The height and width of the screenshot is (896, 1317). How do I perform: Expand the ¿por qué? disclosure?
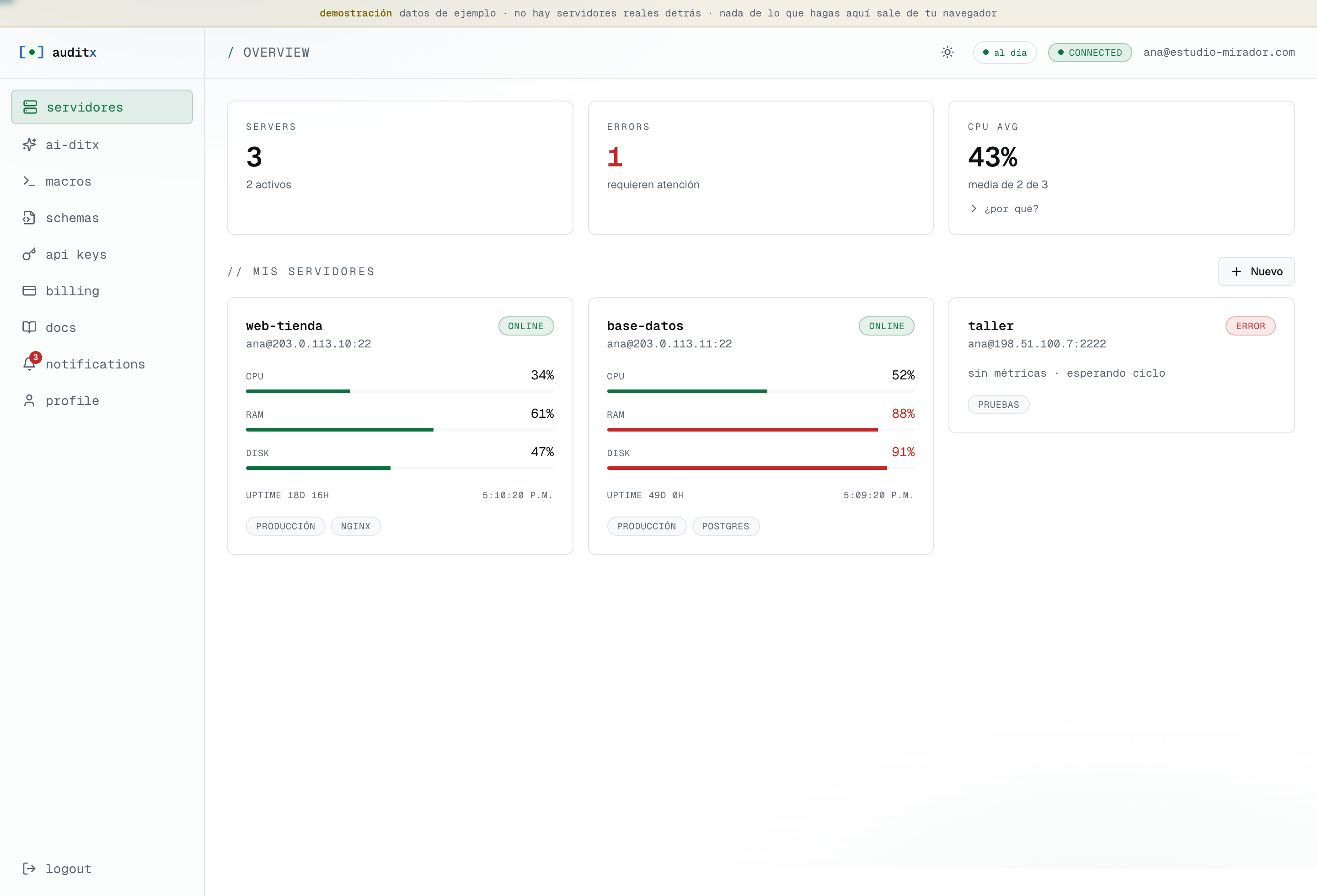1004,208
